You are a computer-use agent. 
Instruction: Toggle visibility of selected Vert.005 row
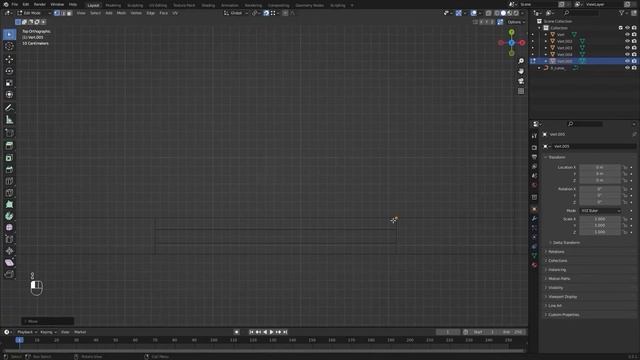pyautogui.click(x=627, y=61)
